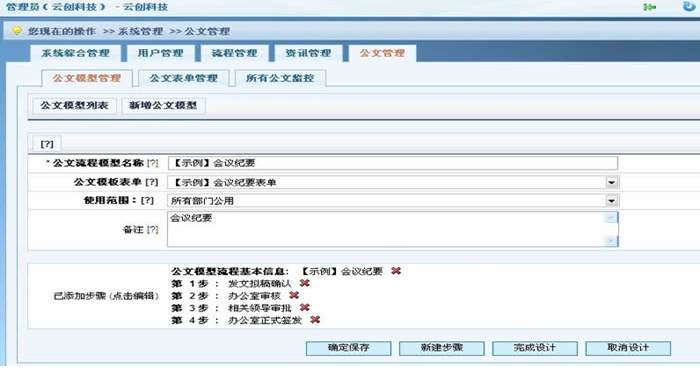This screenshot has height=368, width=700.
Task: Remove step 3 相关领导审批 using red X
Action: click(304, 308)
